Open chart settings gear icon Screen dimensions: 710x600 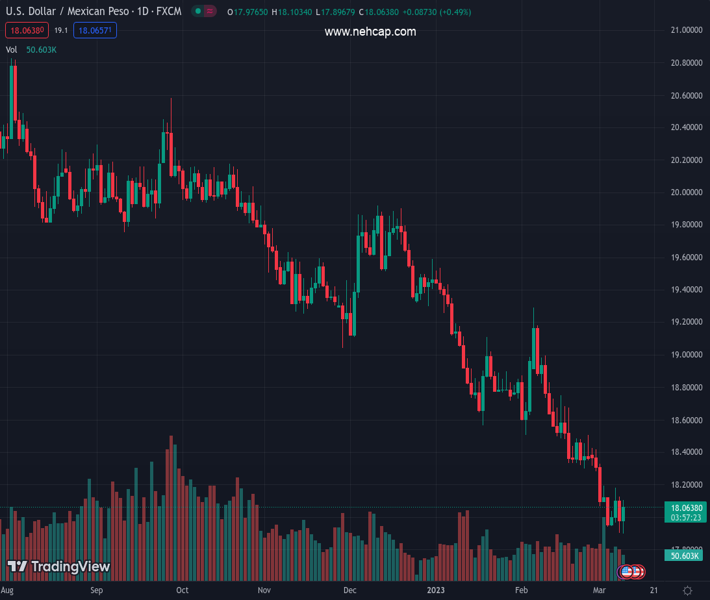pyautogui.click(x=687, y=590)
